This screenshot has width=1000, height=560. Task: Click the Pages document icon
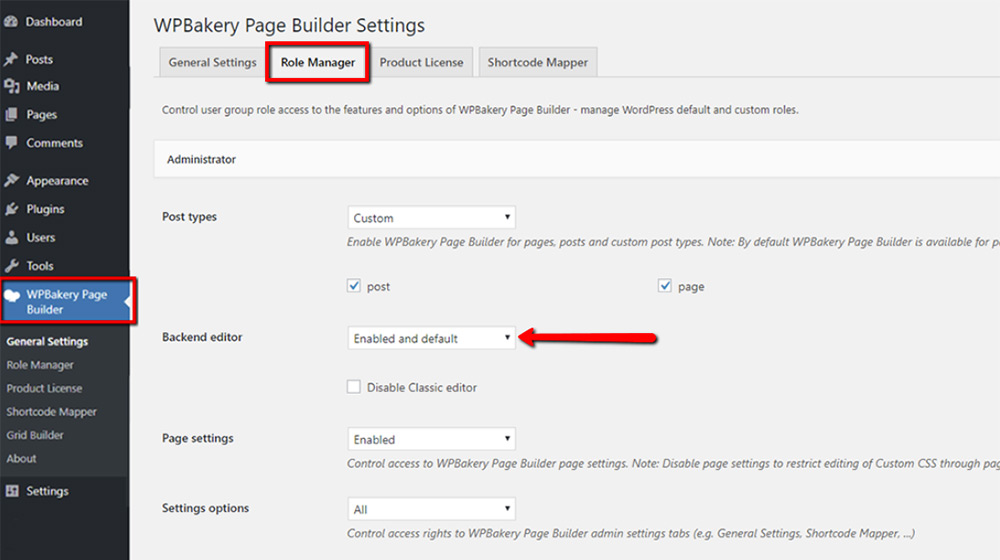coord(11,115)
